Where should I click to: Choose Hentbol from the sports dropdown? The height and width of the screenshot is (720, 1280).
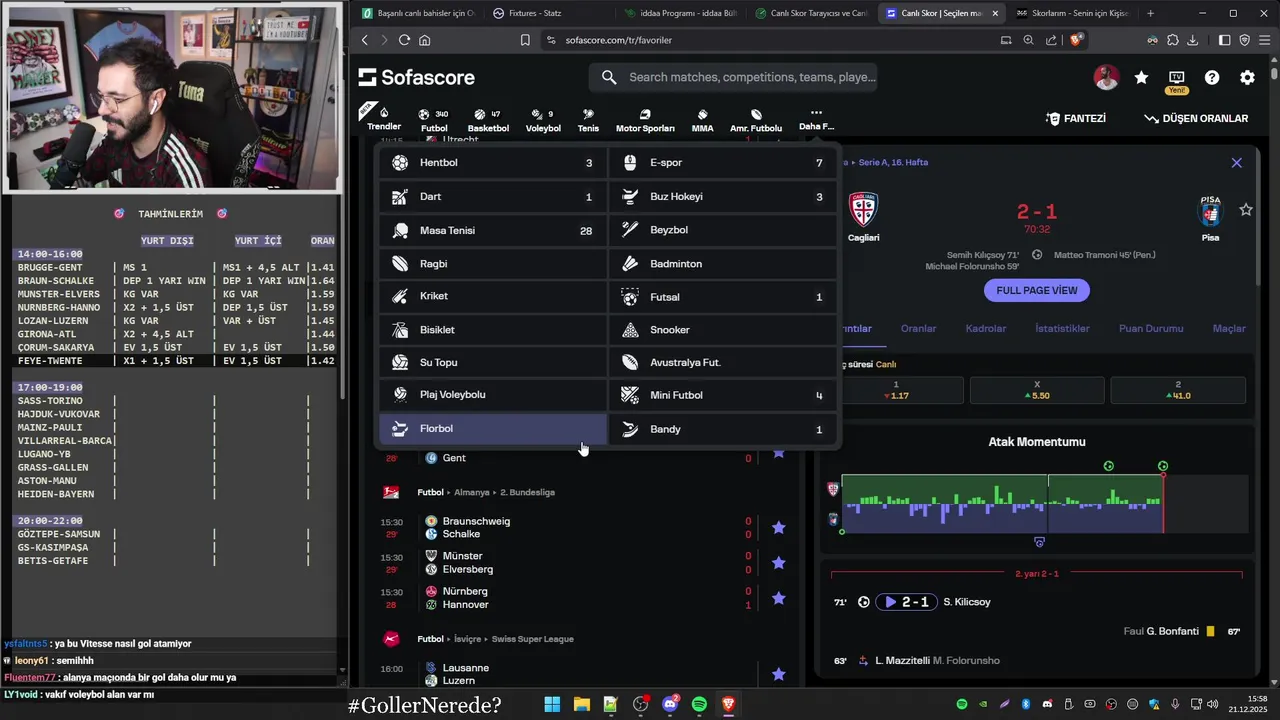tap(493, 163)
